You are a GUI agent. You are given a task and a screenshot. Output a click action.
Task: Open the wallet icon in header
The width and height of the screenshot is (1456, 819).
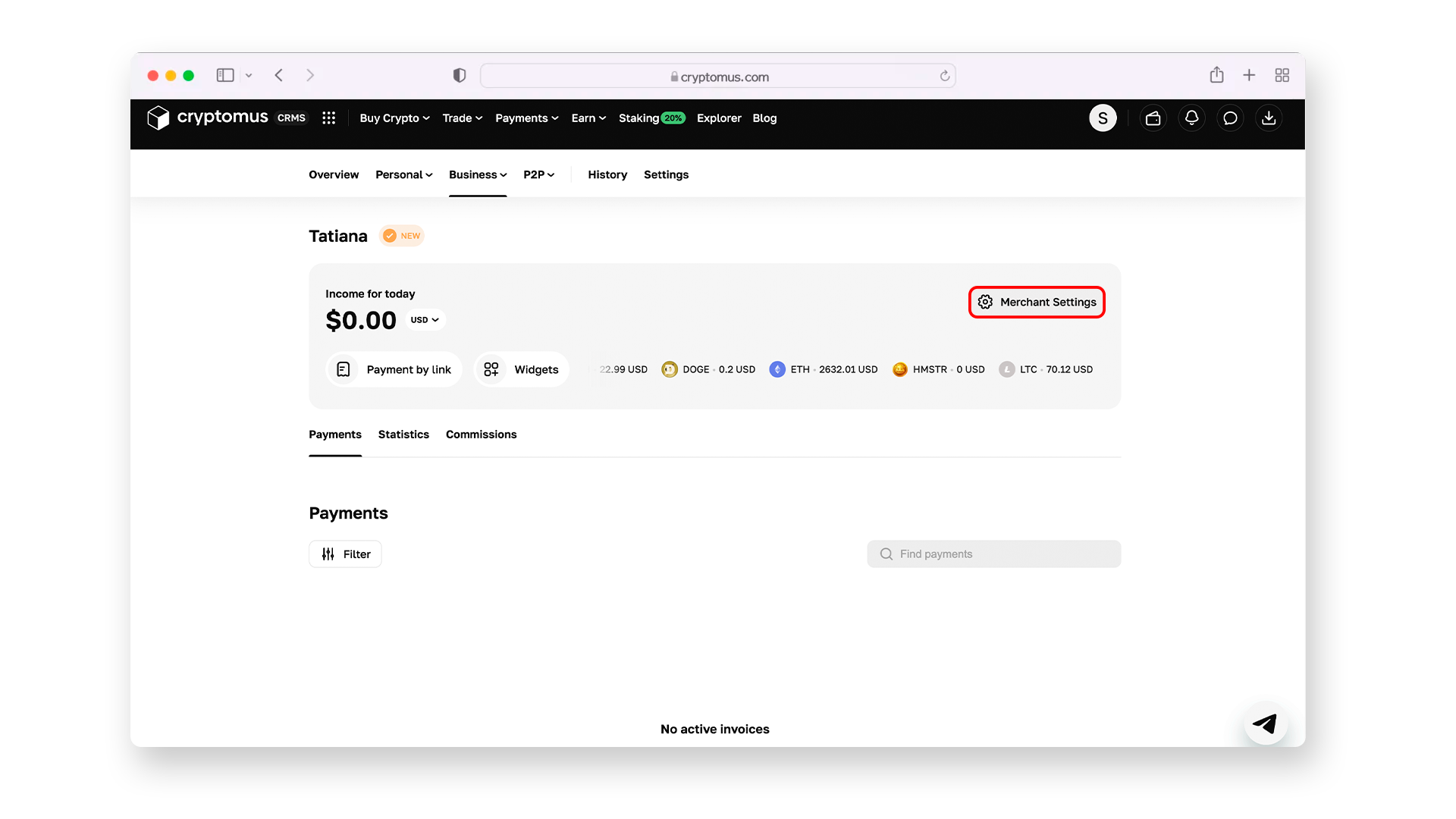[1153, 118]
